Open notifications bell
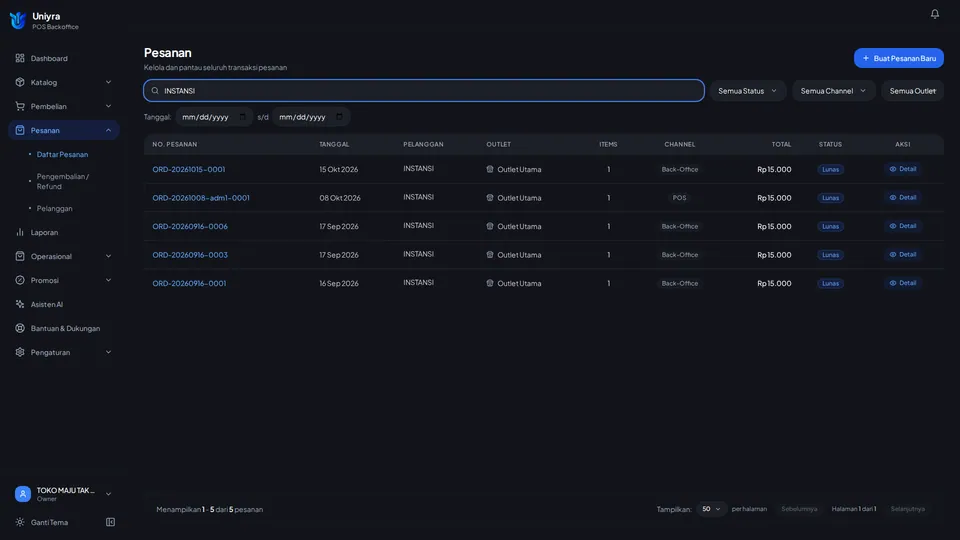 click(934, 13)
